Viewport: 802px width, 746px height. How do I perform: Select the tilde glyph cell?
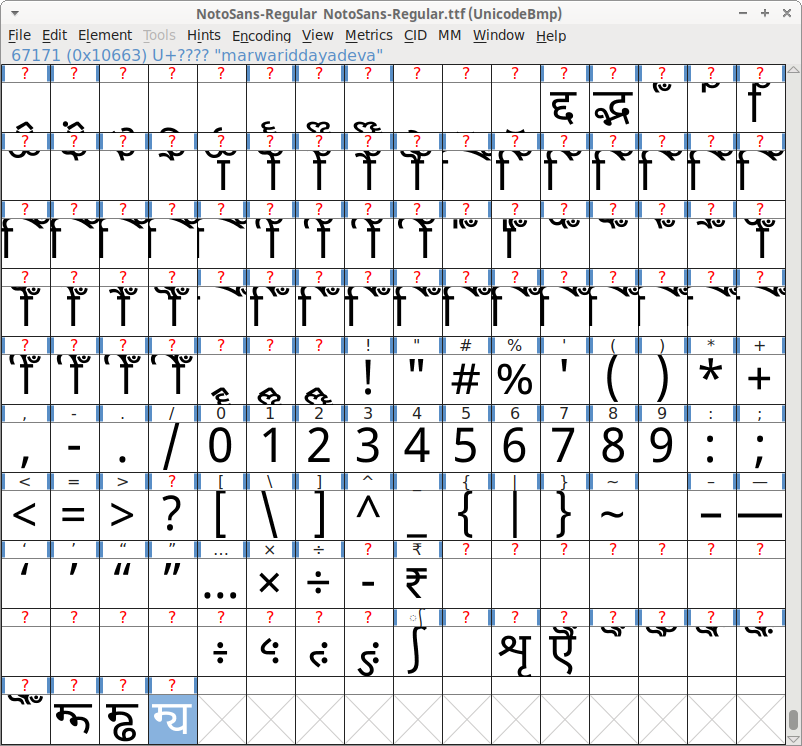point(613,514)
